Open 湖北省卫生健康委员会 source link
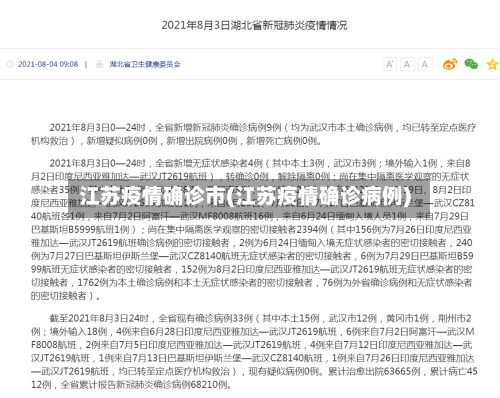 (145, 64)
